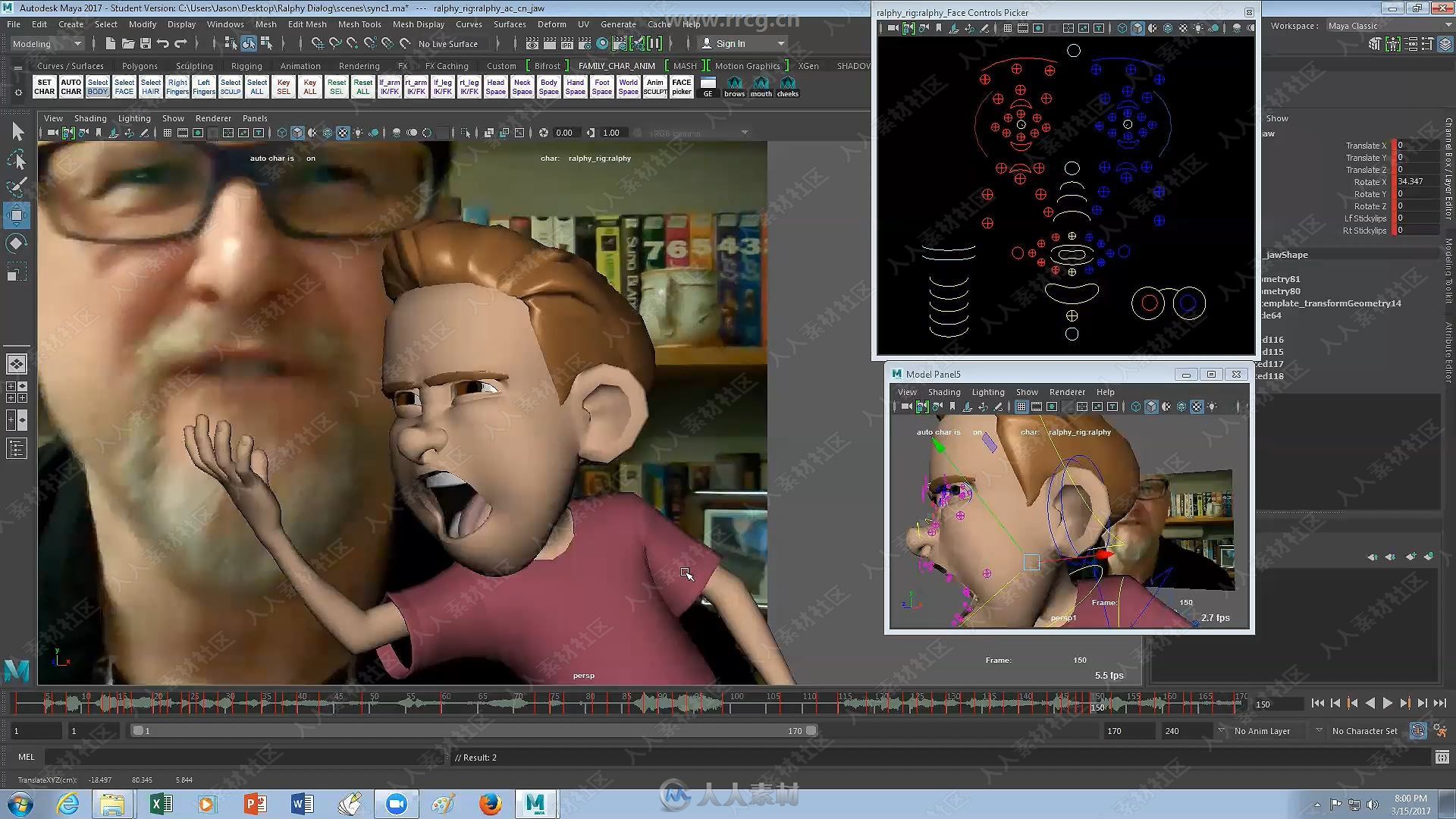
Task: Open the Script Editor icon at bottom right
Action: point(1442,757)
